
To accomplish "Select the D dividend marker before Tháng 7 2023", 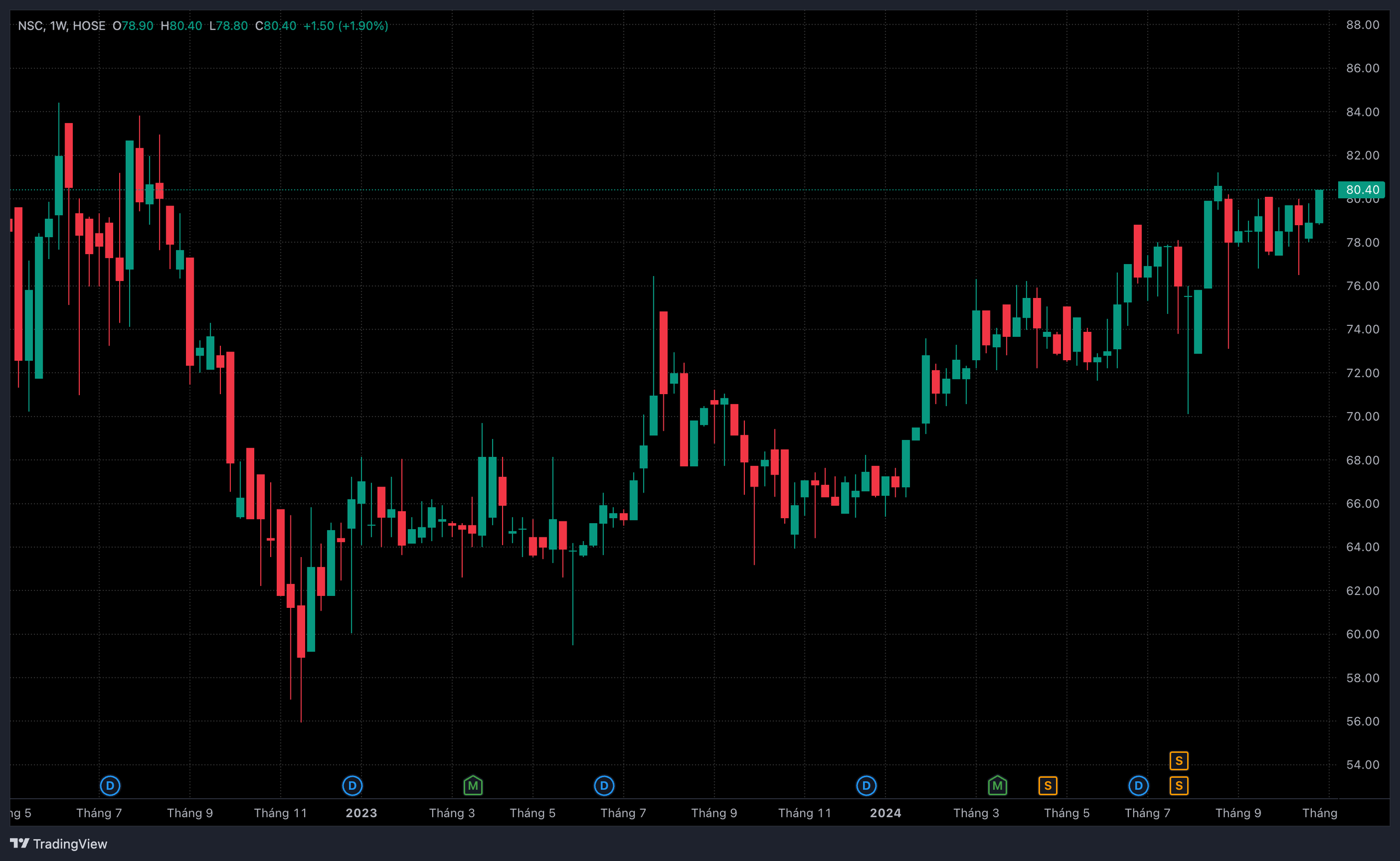I will 604,786.
